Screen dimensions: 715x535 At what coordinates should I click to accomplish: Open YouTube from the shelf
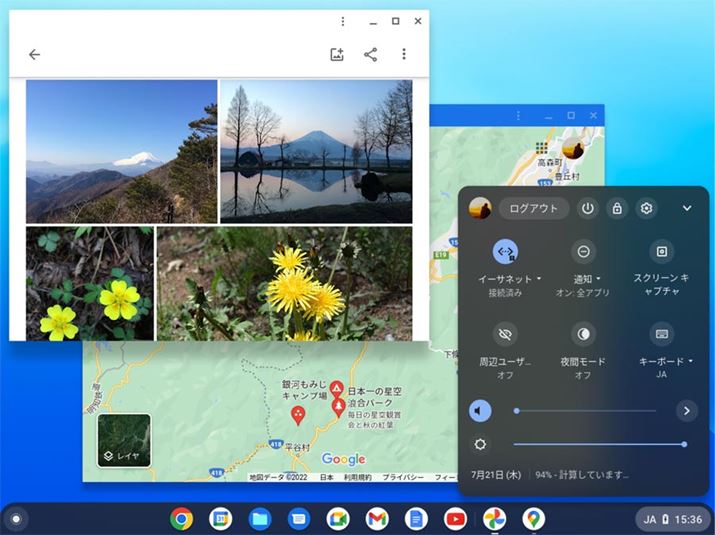456,519
